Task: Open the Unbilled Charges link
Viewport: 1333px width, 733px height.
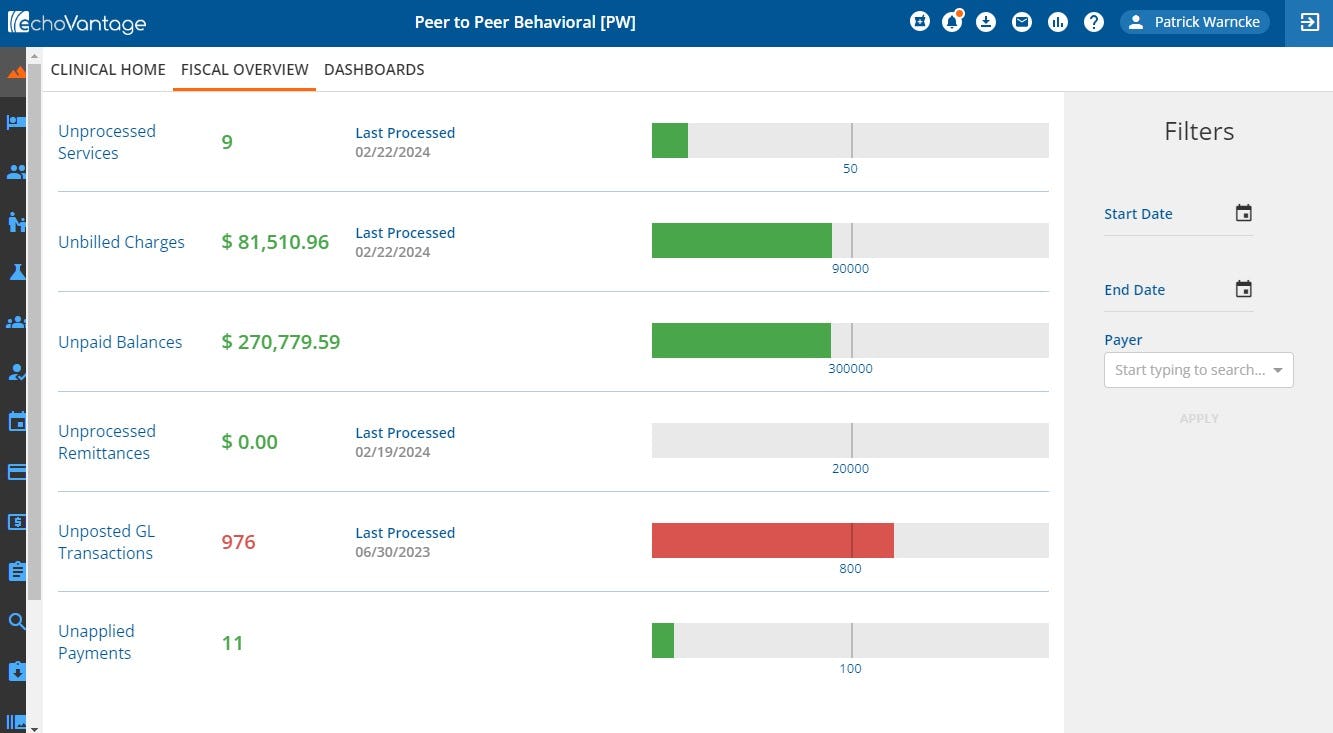Action: tap(121, 241)
